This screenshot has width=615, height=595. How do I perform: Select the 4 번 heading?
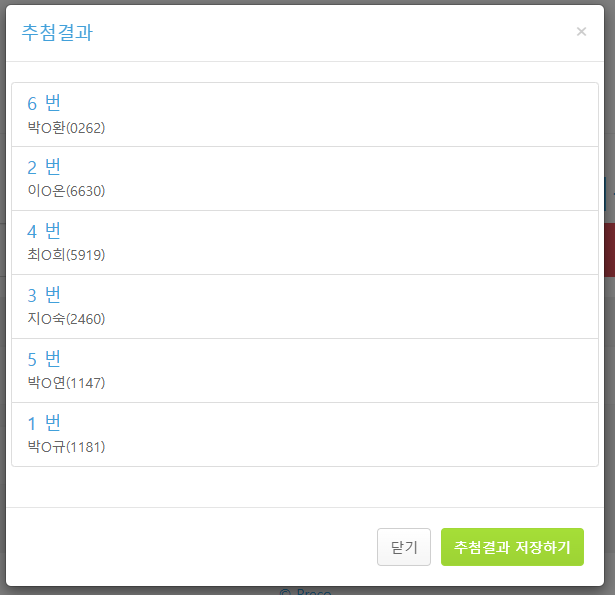click(x=44, y=231)
